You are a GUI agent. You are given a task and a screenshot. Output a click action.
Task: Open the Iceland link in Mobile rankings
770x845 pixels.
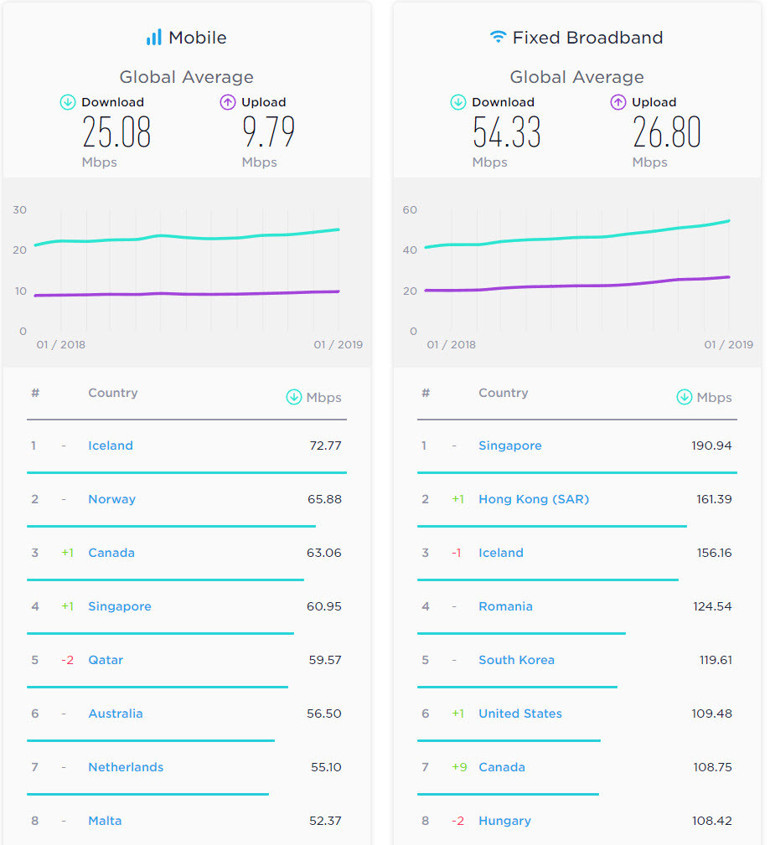[110, 446]
